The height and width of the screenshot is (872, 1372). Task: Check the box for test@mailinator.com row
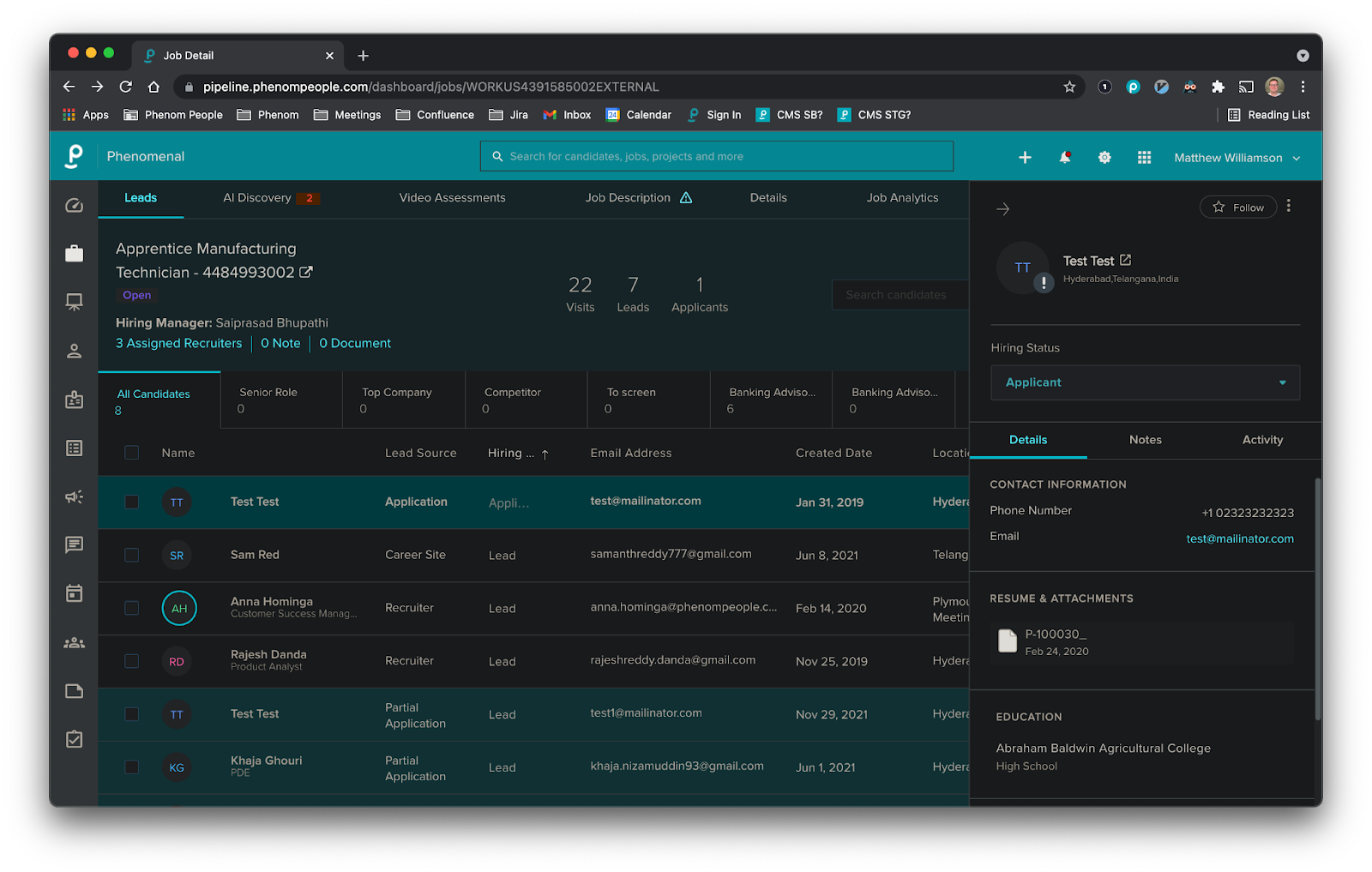(x=131, y=502)
